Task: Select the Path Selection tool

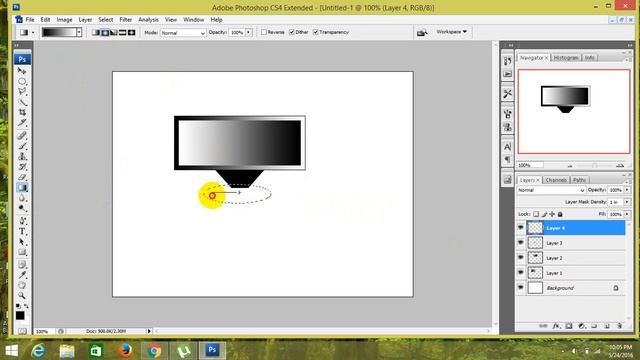Action: pyautogui.click(x=22, y=242)
